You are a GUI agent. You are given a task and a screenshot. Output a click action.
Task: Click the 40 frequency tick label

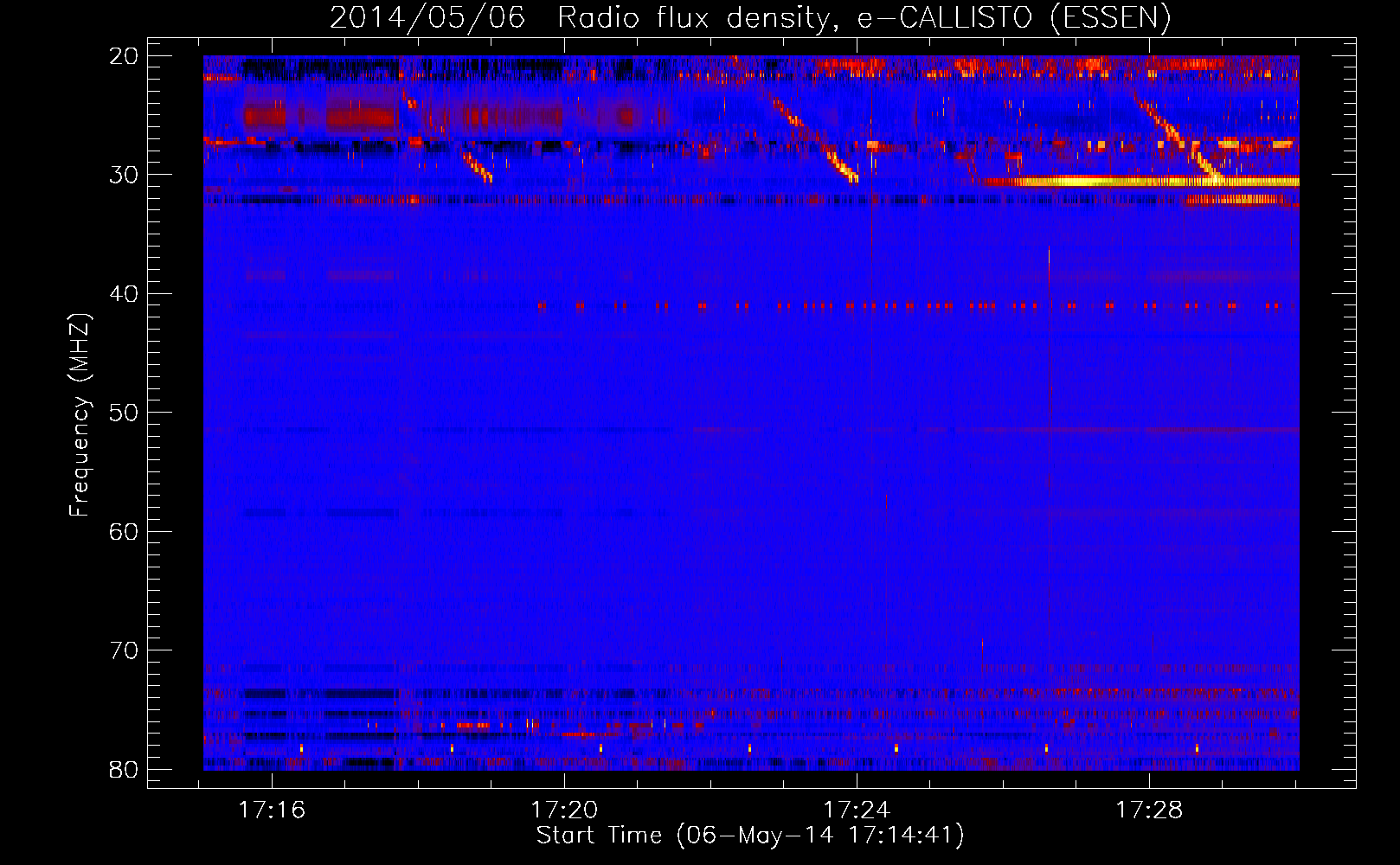[x=125, y=294]
